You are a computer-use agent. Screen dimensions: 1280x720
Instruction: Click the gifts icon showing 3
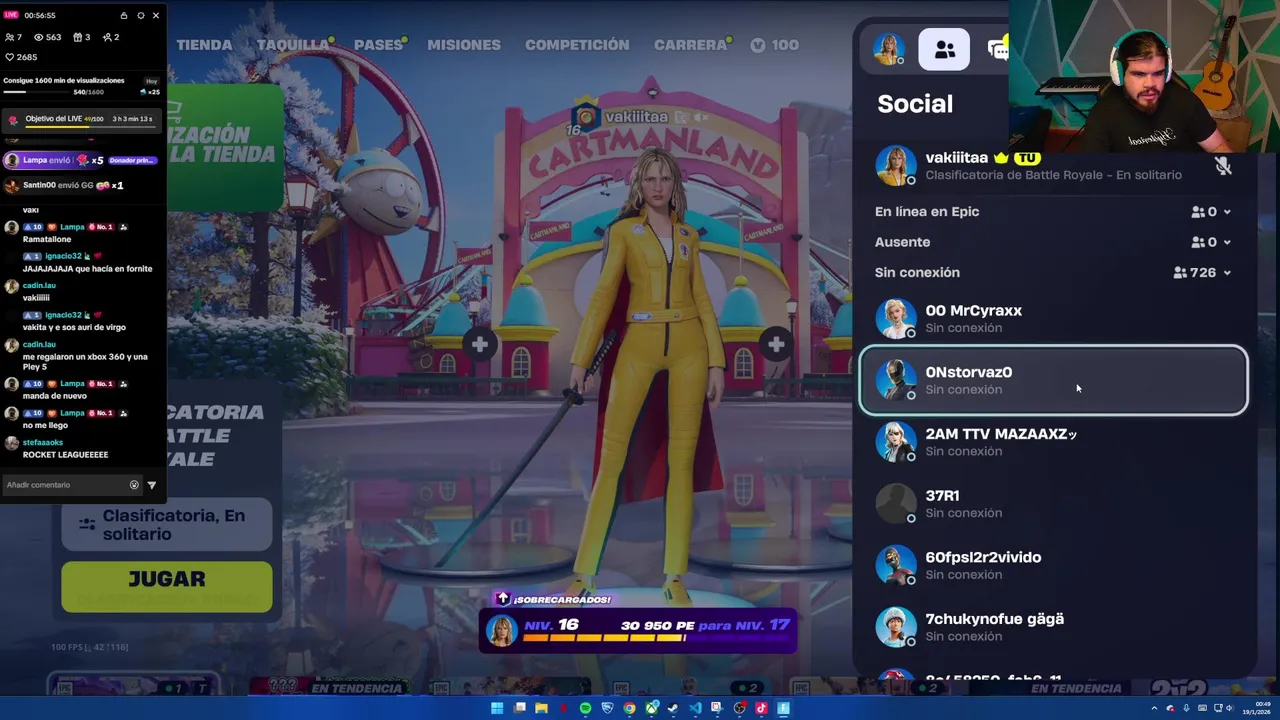tap(77, 37)
